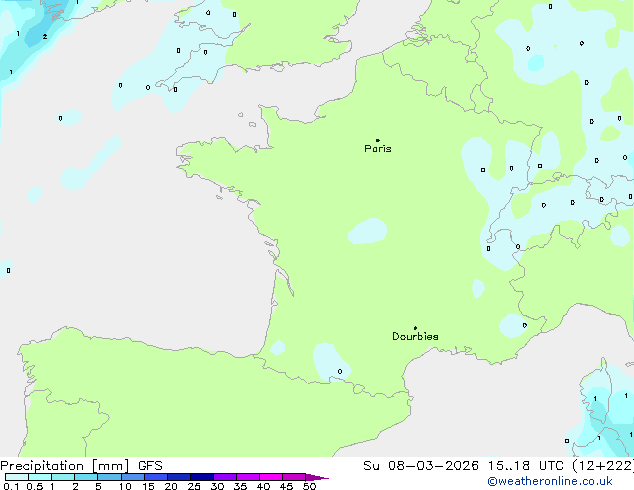Click the legend value '50'
This screenshot has height=490, width=634.
(x=309, y=486)
